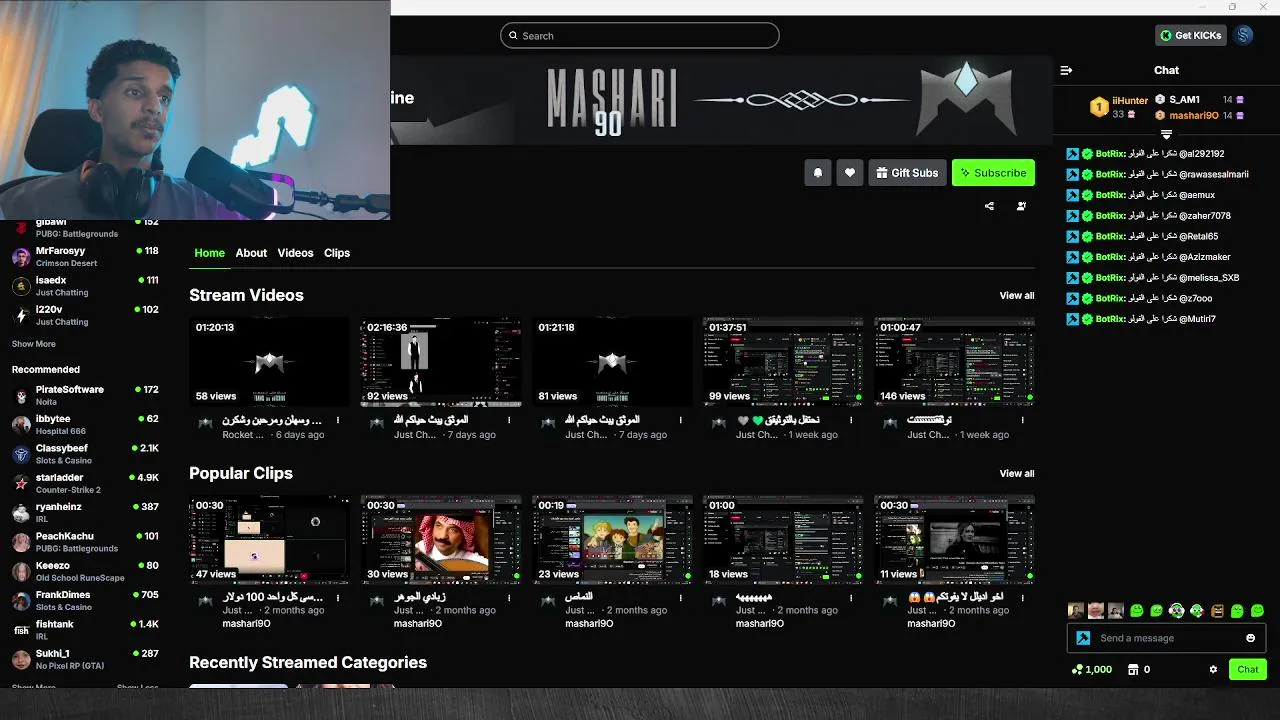Open the 23 views clip thumbnail
1280x720 pixels.
click(x=612, y=539)
